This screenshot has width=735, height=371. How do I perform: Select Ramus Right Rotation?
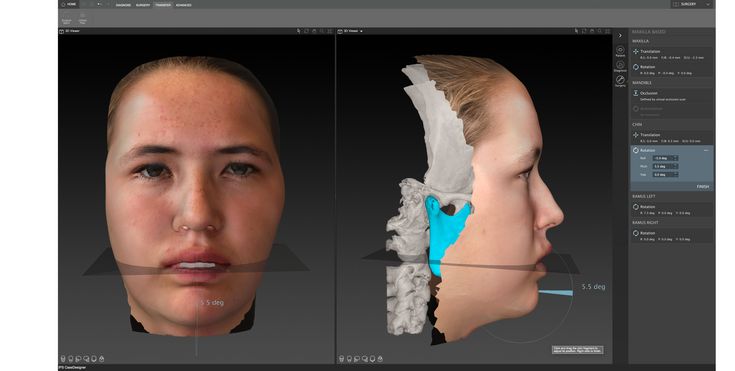[672, 235]
